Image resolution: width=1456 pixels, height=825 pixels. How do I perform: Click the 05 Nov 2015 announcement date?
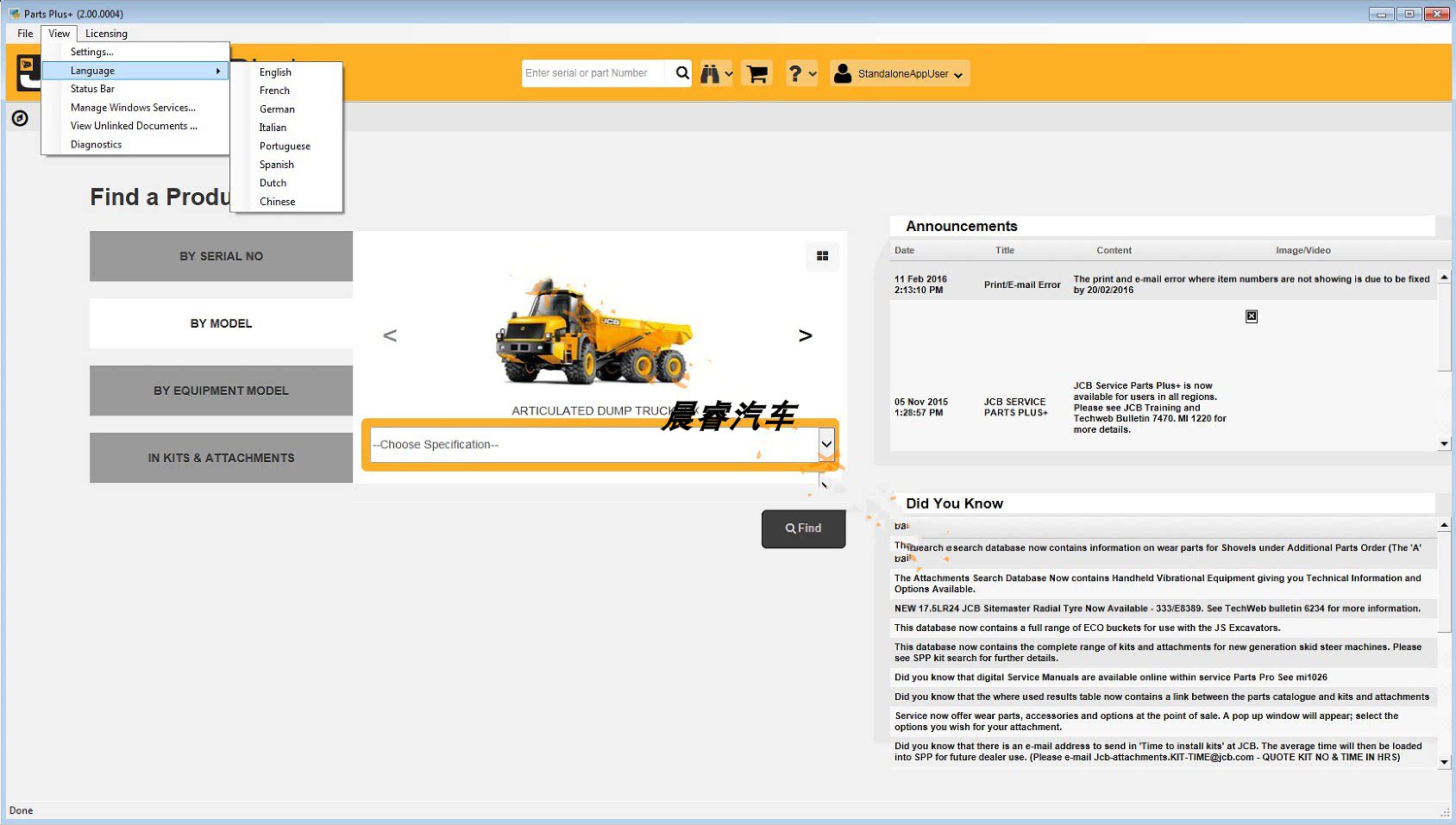[x=920, y=408]
